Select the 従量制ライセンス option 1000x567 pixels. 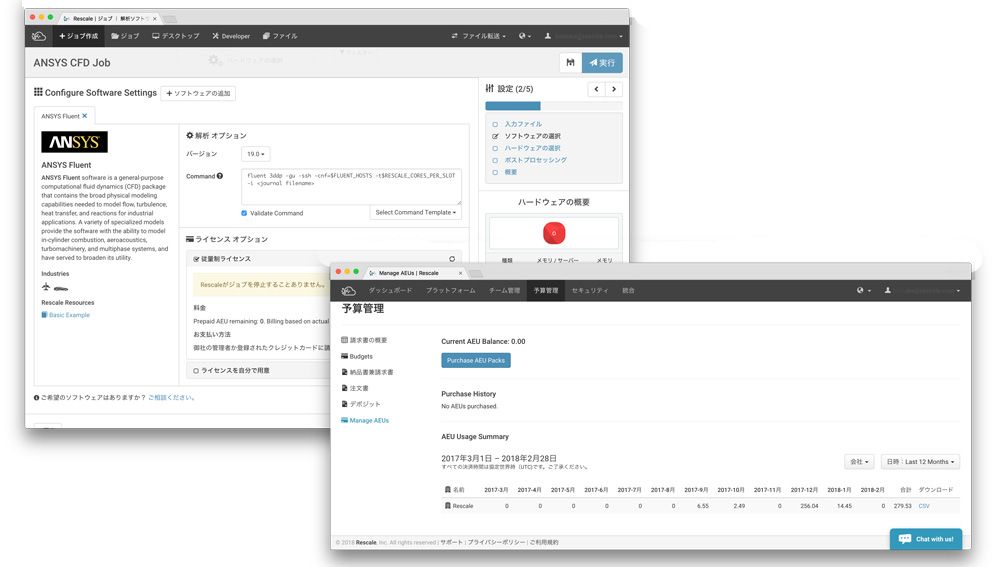click(222, 259)
